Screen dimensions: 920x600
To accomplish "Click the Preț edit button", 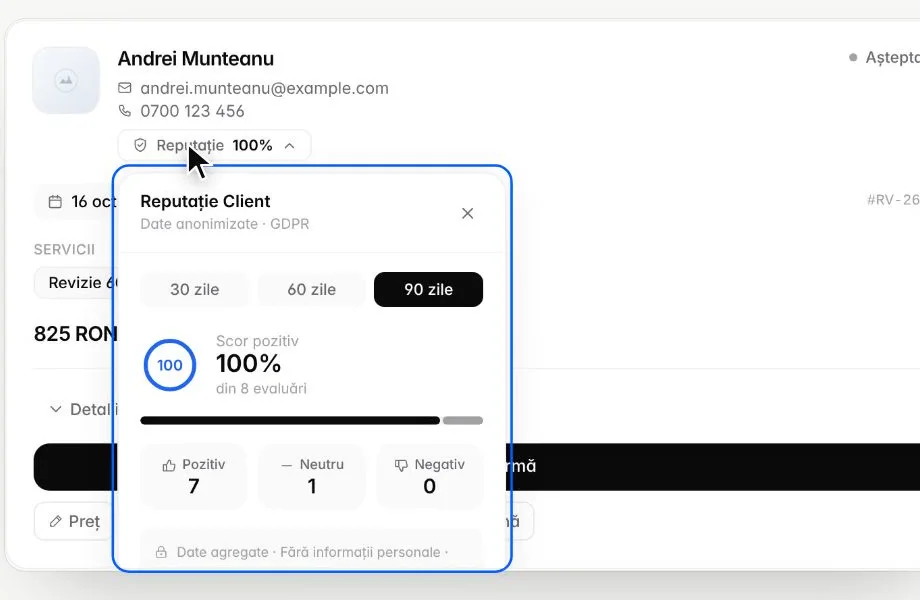I will pyautogui.click(x=74, y=521).
